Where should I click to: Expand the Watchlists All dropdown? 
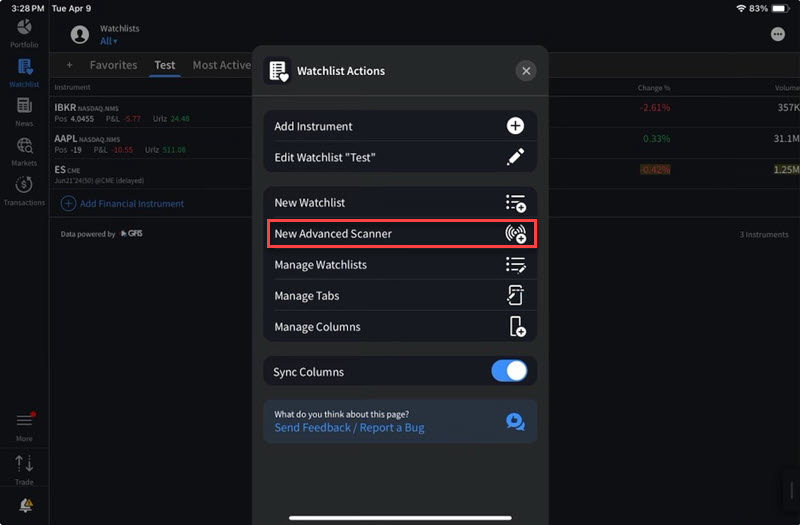(108, 41)
